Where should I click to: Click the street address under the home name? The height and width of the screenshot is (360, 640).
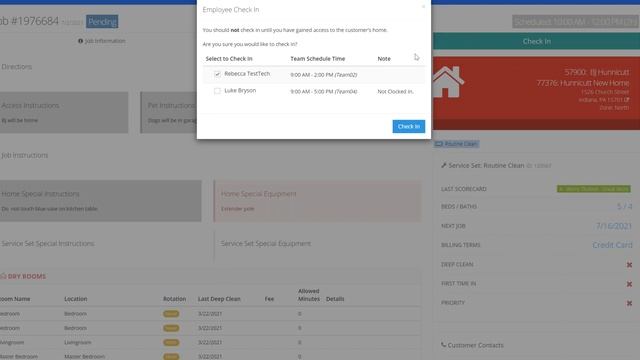605,92
